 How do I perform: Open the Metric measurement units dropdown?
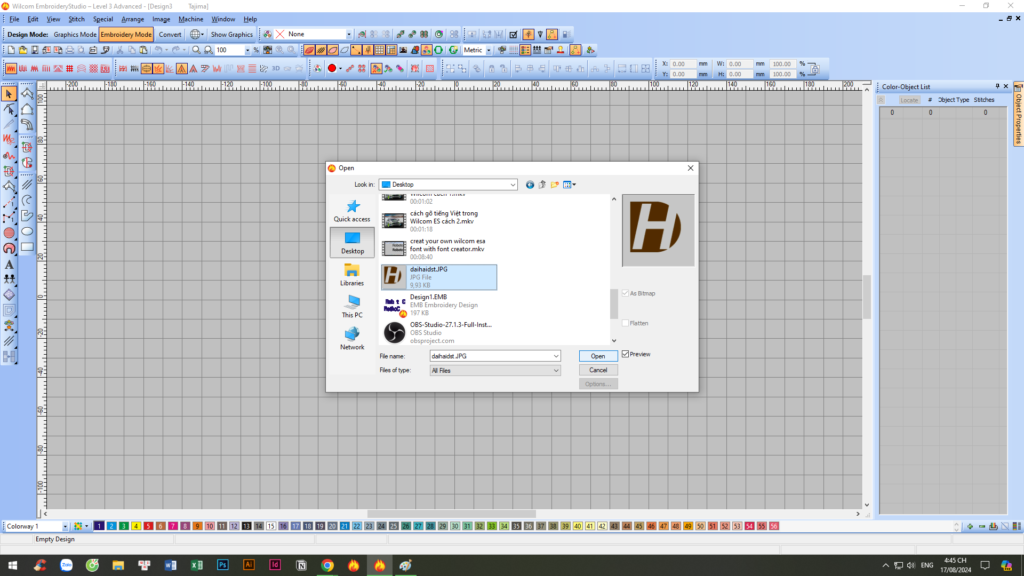[488, 50]
